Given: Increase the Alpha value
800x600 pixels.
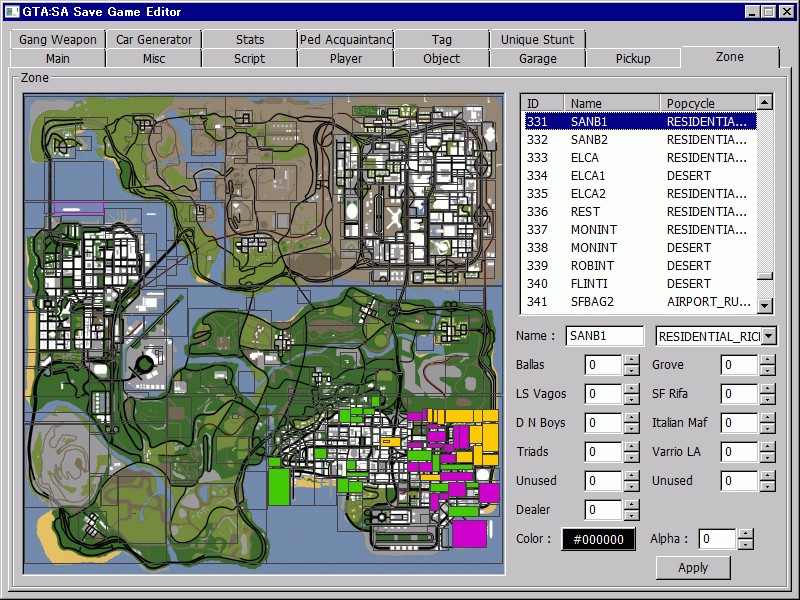Looking at the screenshot, I should point(745,534).
